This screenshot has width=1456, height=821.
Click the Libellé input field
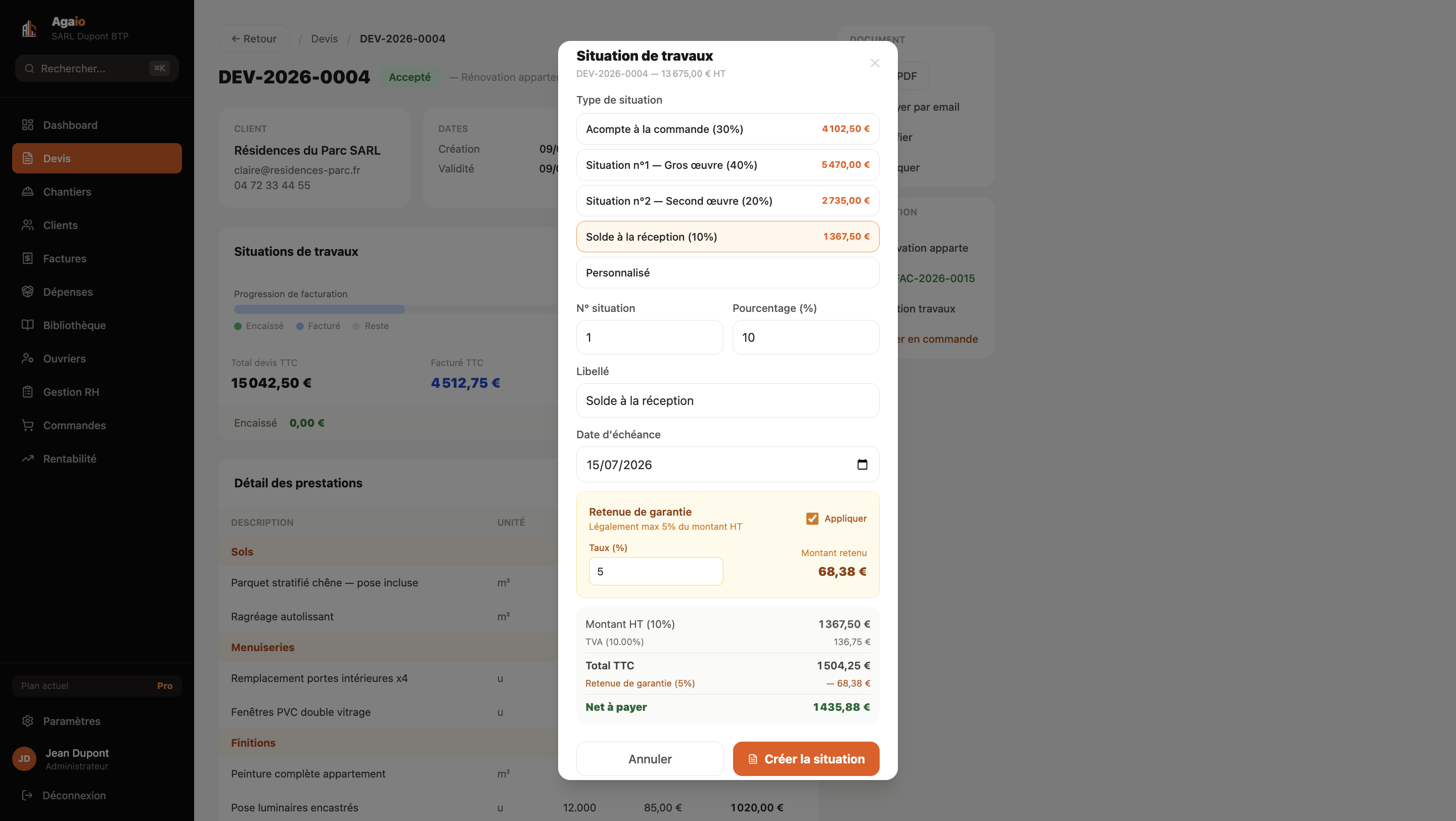(x=727, y=400)
